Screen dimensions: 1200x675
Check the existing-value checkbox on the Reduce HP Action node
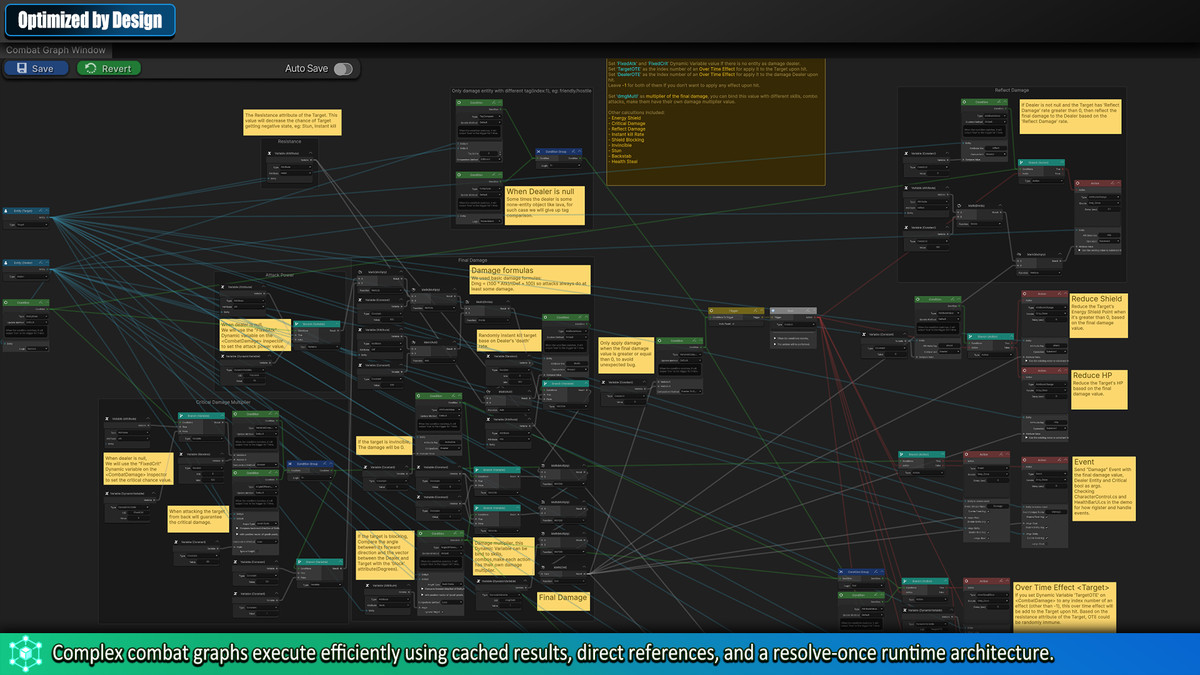(1026, 437)
